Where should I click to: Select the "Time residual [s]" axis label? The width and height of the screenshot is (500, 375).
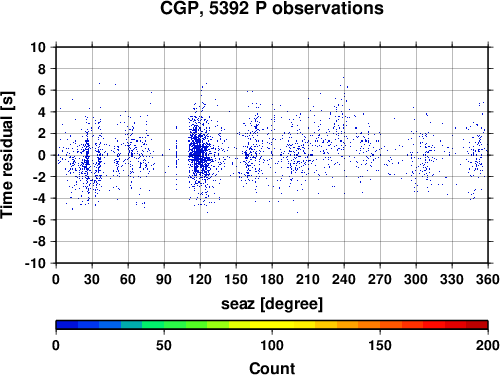point(7,155)
